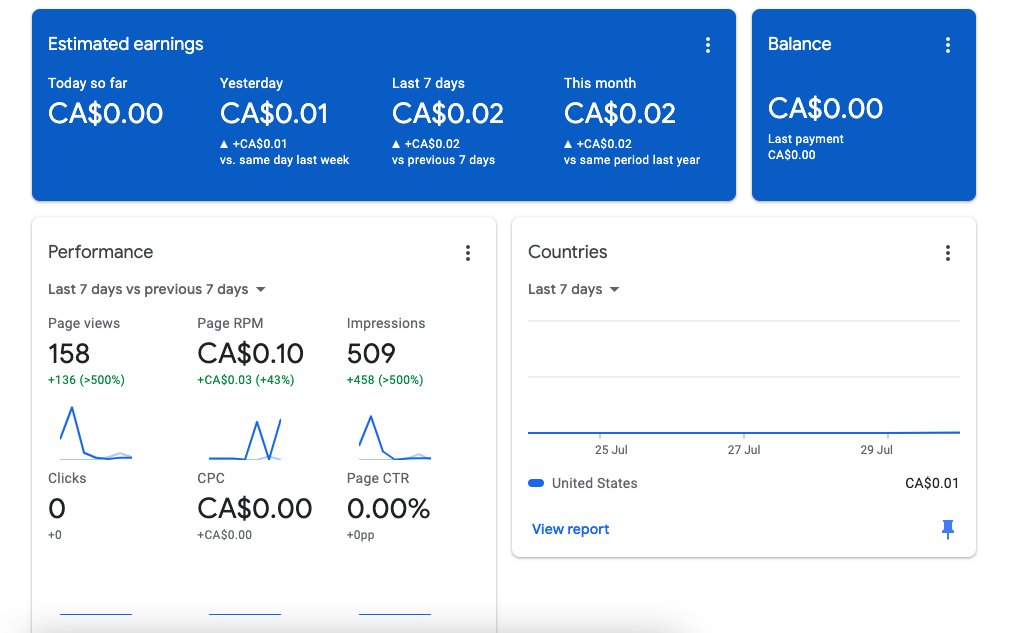
Task: Click the Page RPM metric label
Action: [x=230, y=323]
